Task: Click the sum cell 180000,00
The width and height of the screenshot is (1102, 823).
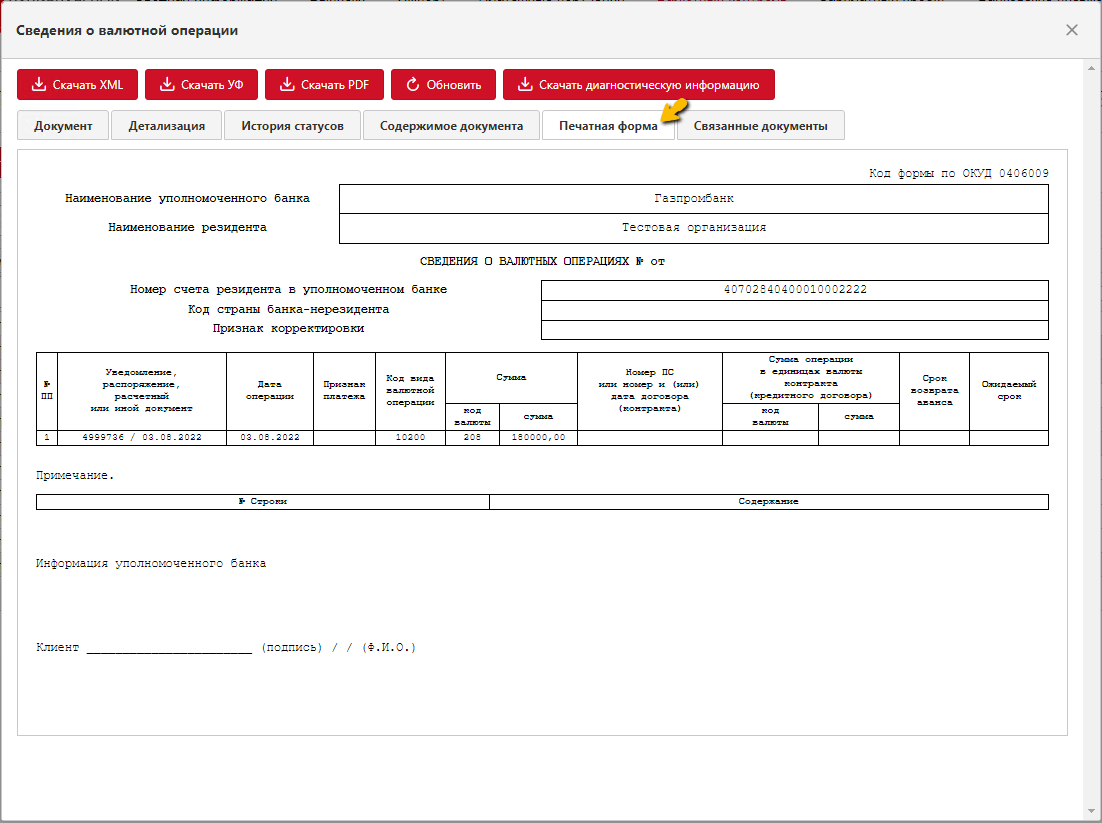Action: tap(538, 437)
